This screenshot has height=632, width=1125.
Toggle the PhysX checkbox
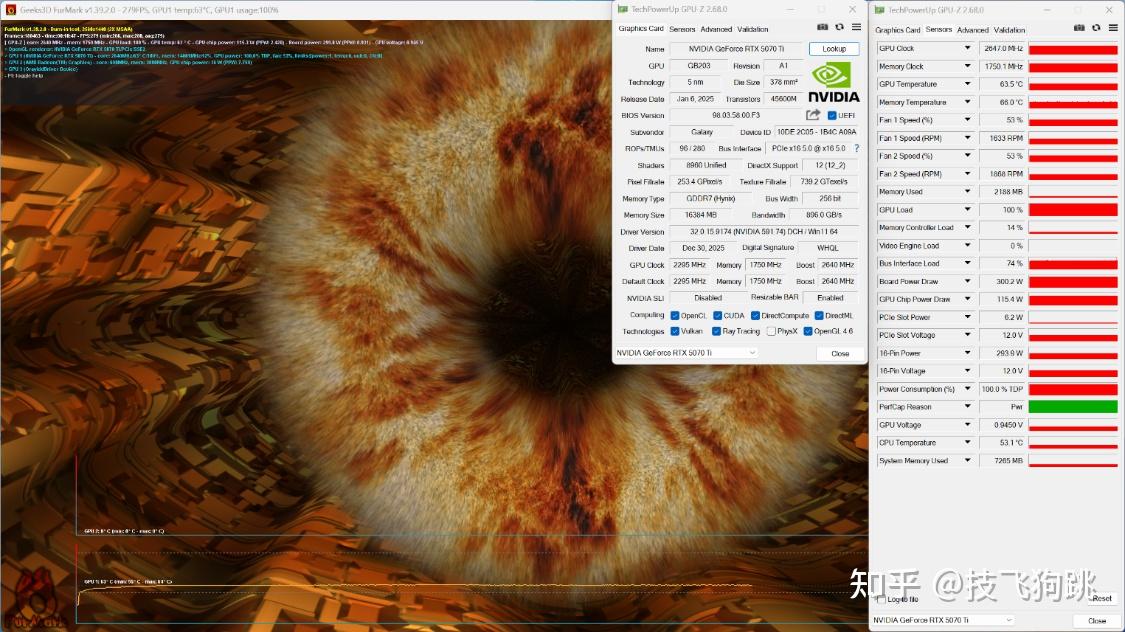point(771,331)
